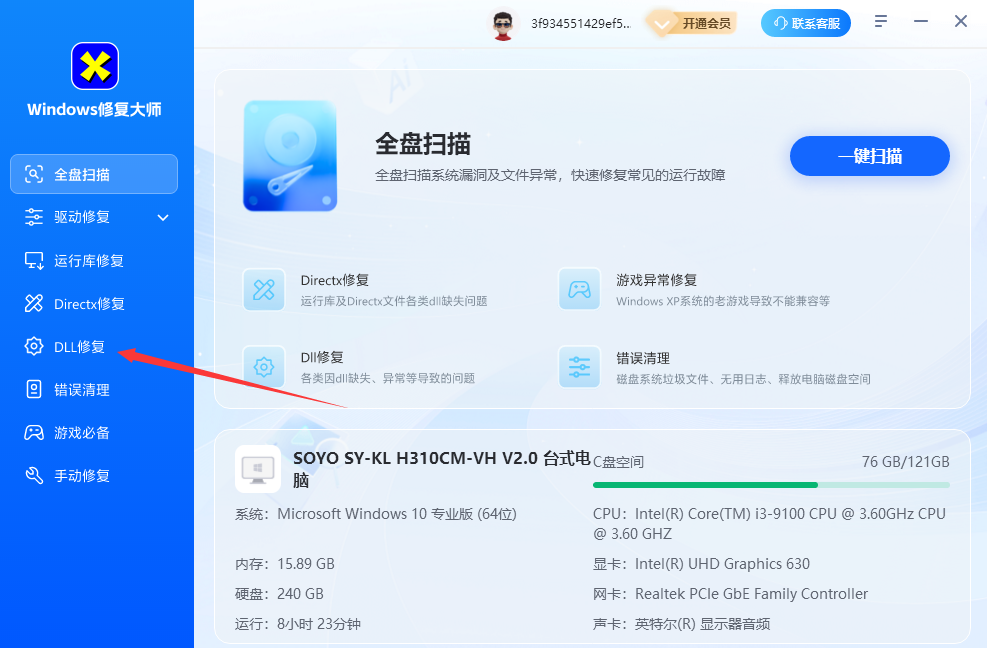Click the 运行库修复 monitor icon in sidebar
Image resolution: width=987 pixels, height=648 pixels.
click(x=34, y=260)
